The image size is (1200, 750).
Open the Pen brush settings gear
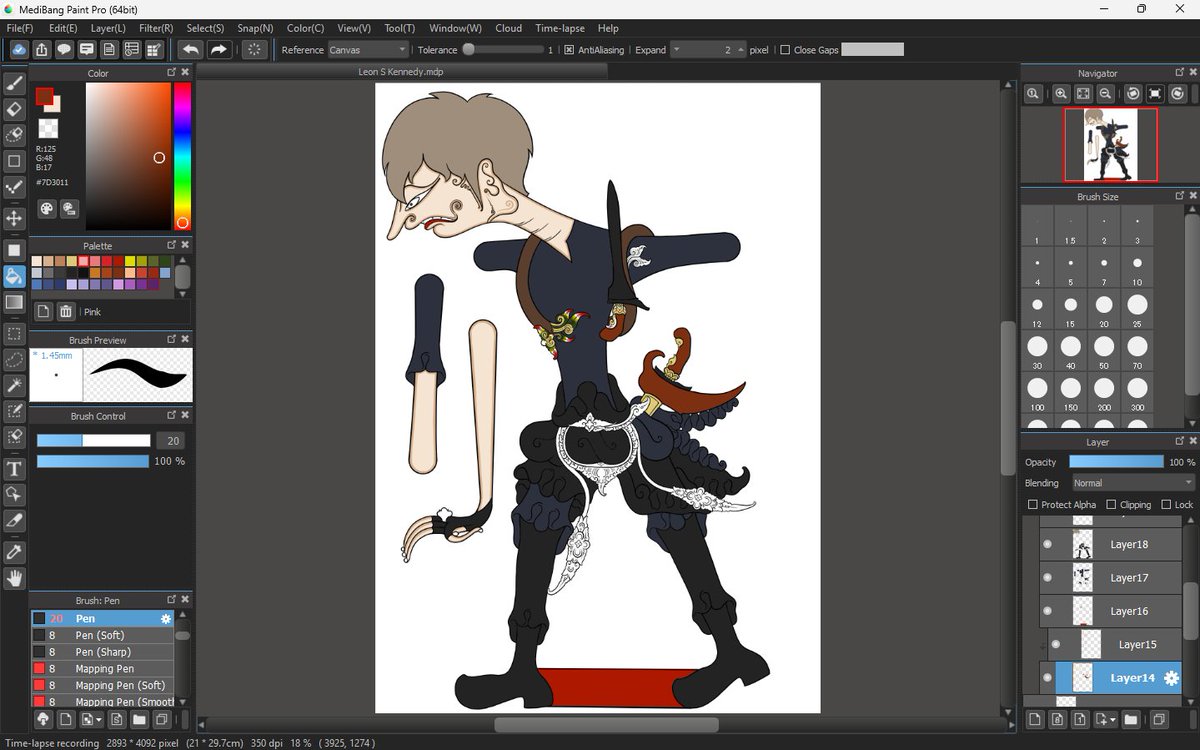pos(166,619)
